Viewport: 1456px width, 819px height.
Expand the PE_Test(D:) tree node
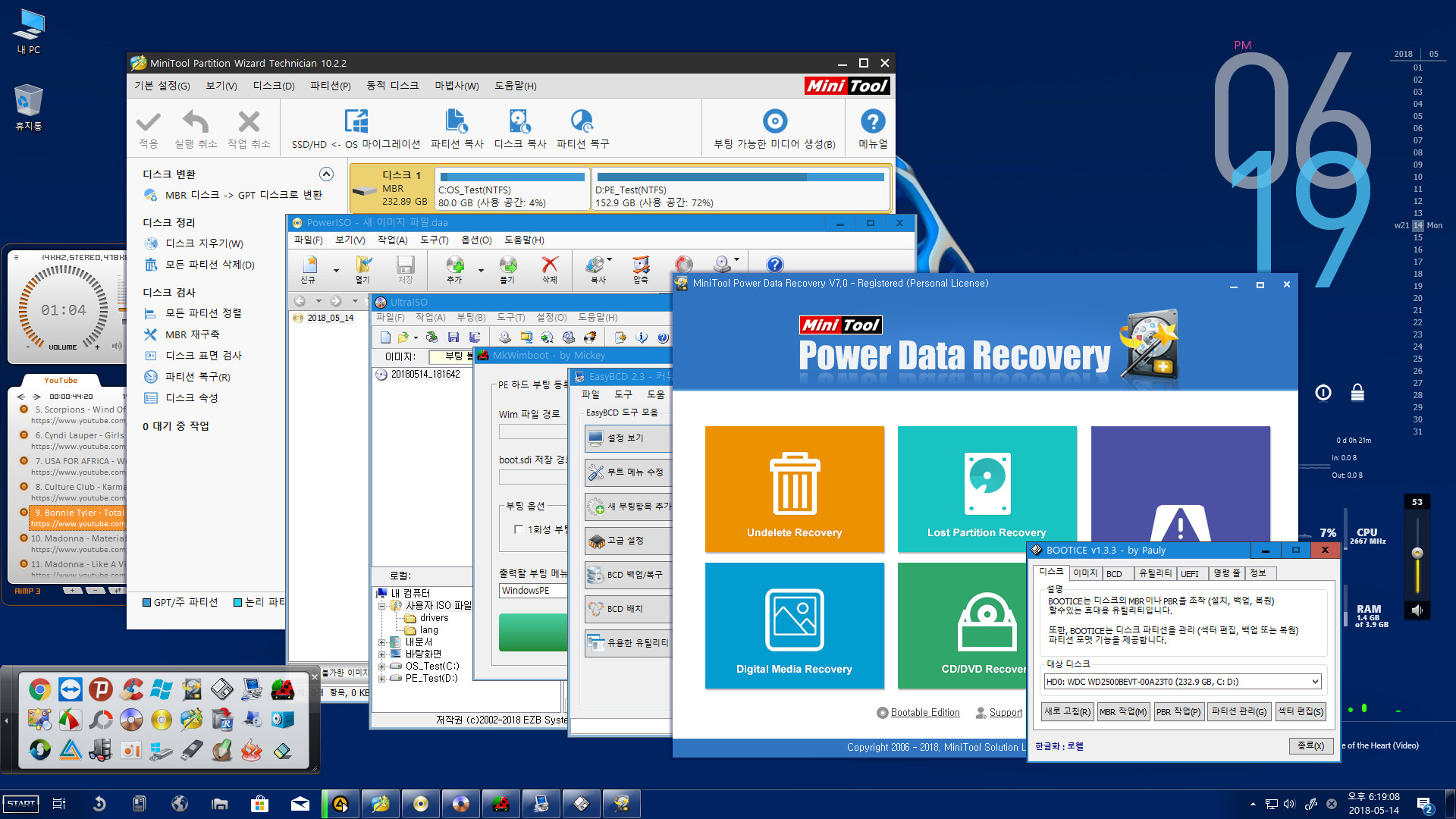[x=382, y=679]
